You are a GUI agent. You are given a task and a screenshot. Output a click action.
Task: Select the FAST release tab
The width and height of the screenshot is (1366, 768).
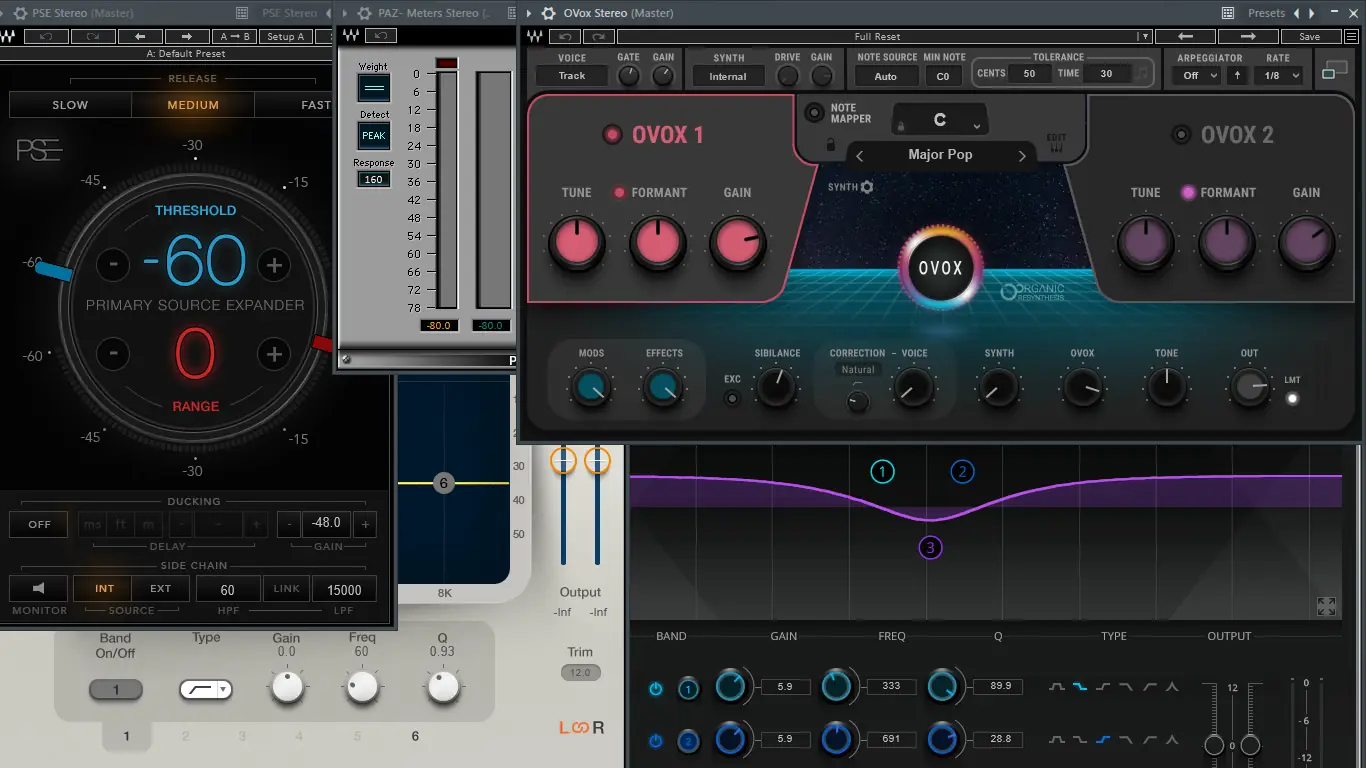(x=294, y=105)
